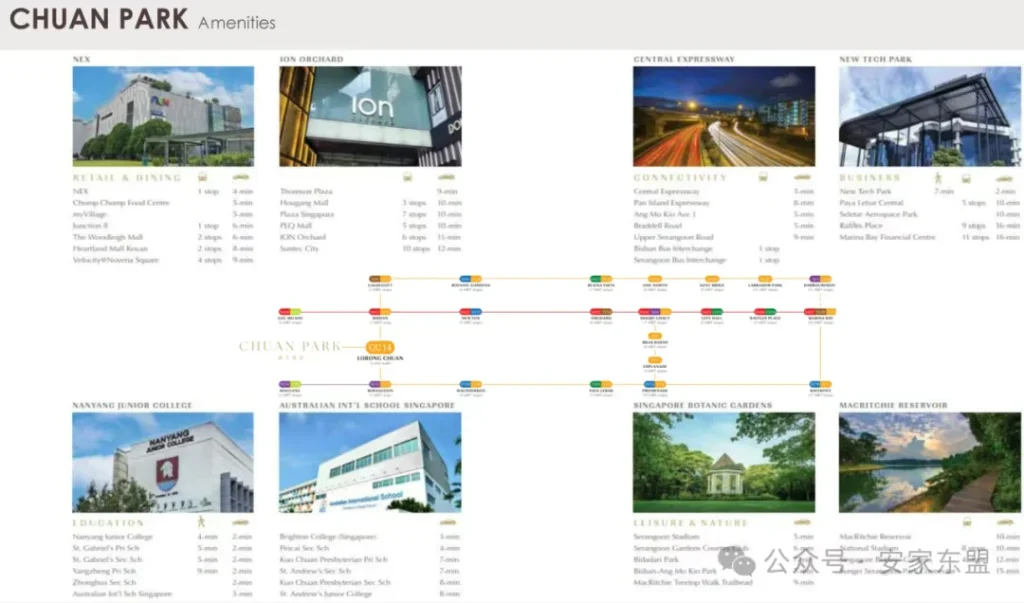Open the Australian Int'l School photo
Image resolution: width=1024 pixels, height=603 pixels.
click(370, 463)
